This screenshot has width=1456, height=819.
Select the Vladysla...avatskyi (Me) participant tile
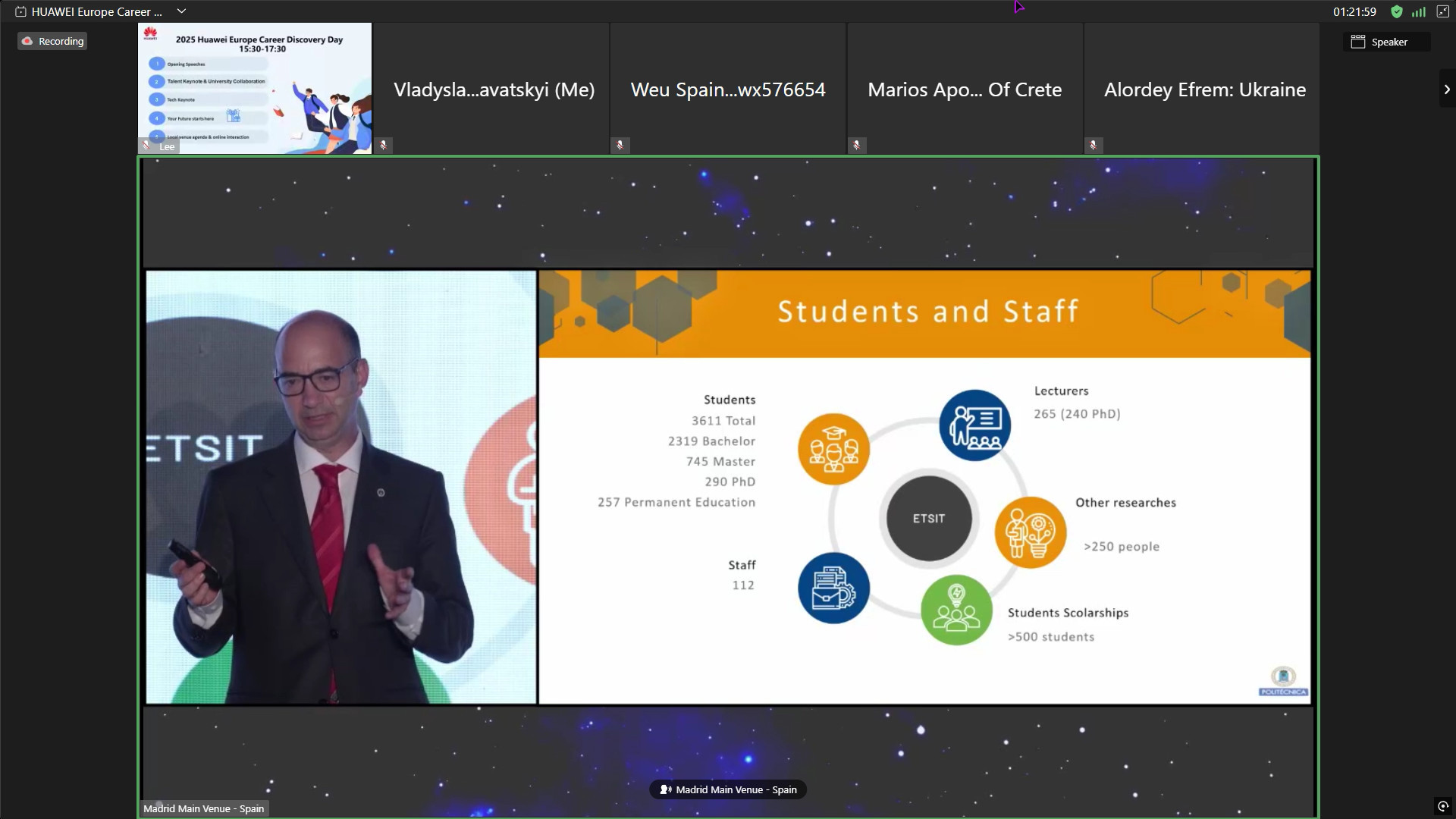[492, 89]
